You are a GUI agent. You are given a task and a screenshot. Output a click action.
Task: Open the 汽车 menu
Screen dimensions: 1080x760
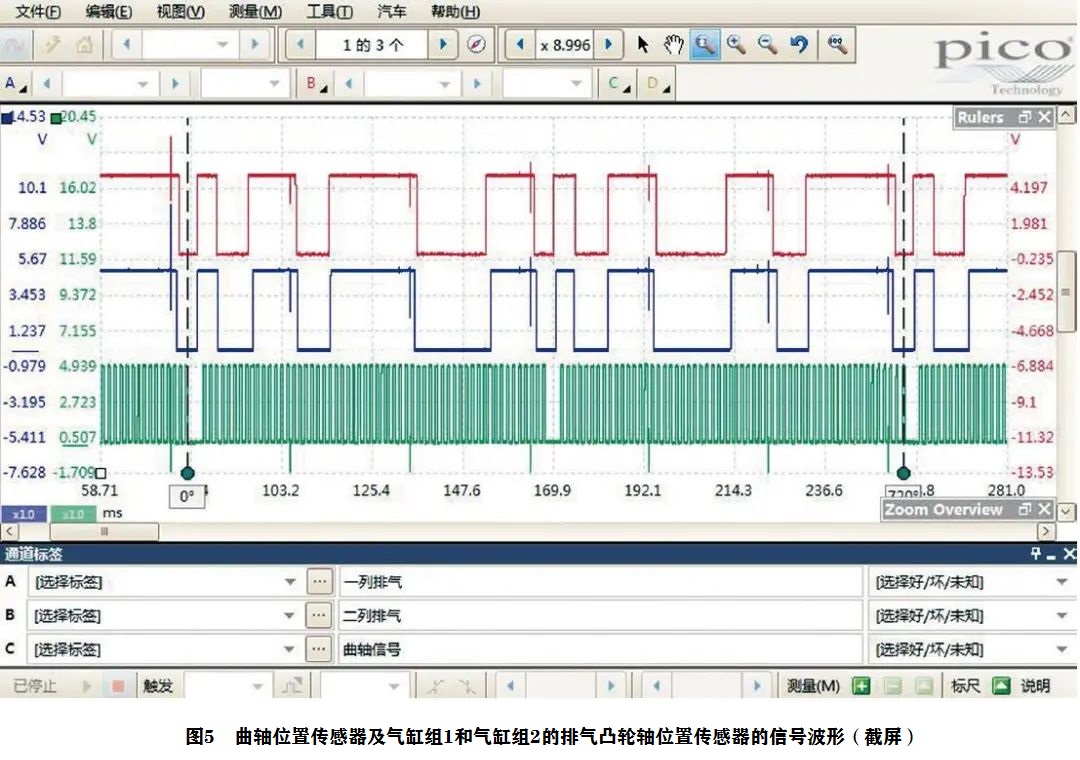coord(391,12)
